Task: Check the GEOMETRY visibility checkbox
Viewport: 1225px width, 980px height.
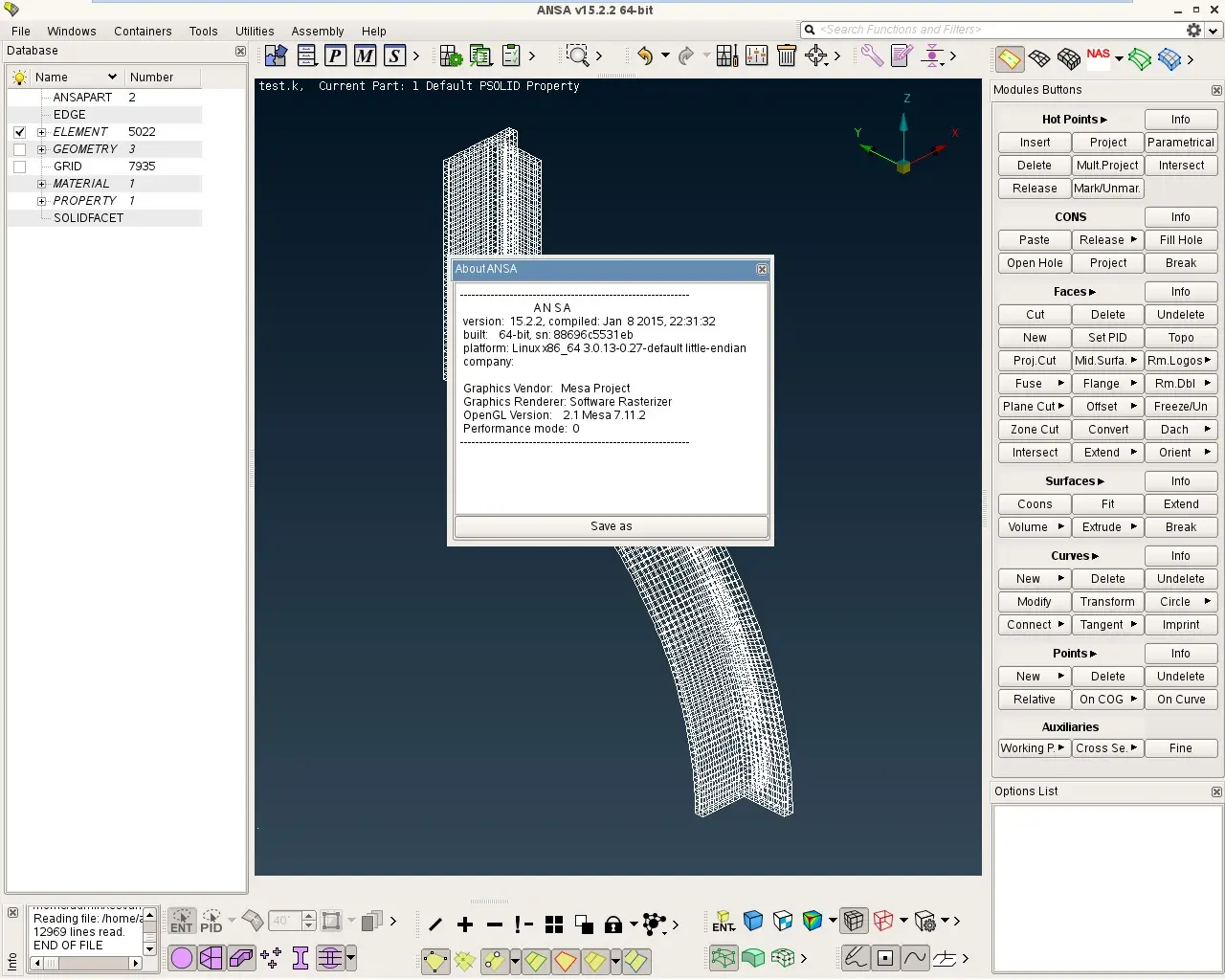Action: coord(19,149)
